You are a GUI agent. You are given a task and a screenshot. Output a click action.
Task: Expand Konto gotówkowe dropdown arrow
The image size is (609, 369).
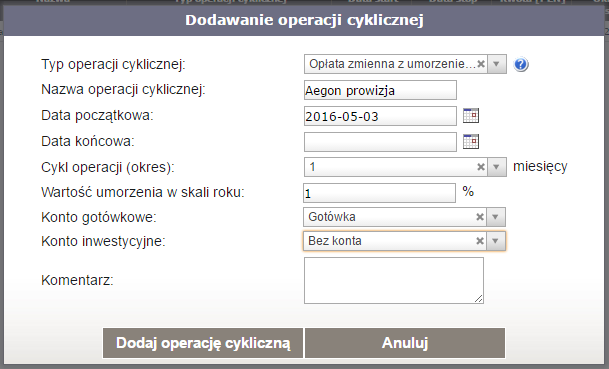pyautogui.click(x=496, y=217)
